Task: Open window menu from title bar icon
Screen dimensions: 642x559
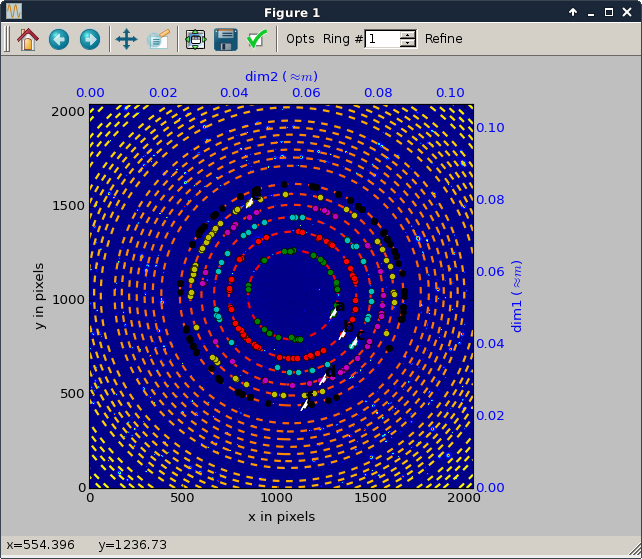Action: coord(13,12)
